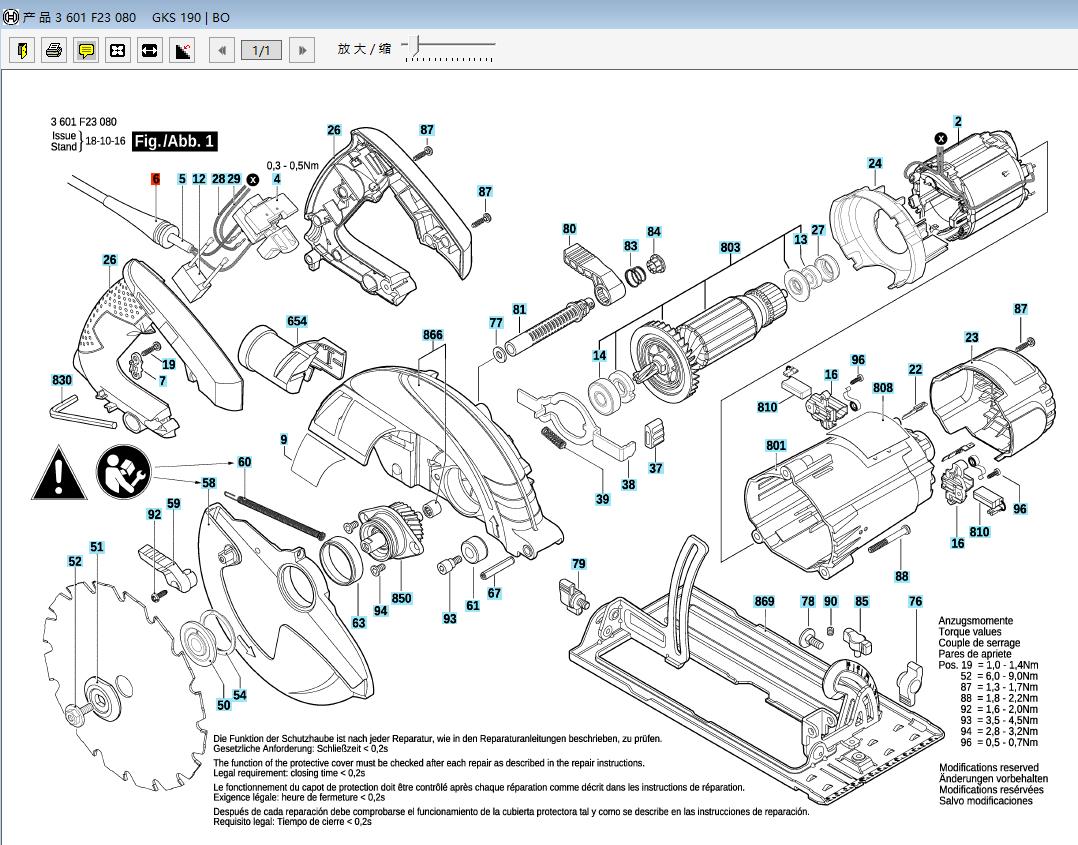Select part number 803 armature label
Screen dimensions: 1078x845
[x=730, y=248]
